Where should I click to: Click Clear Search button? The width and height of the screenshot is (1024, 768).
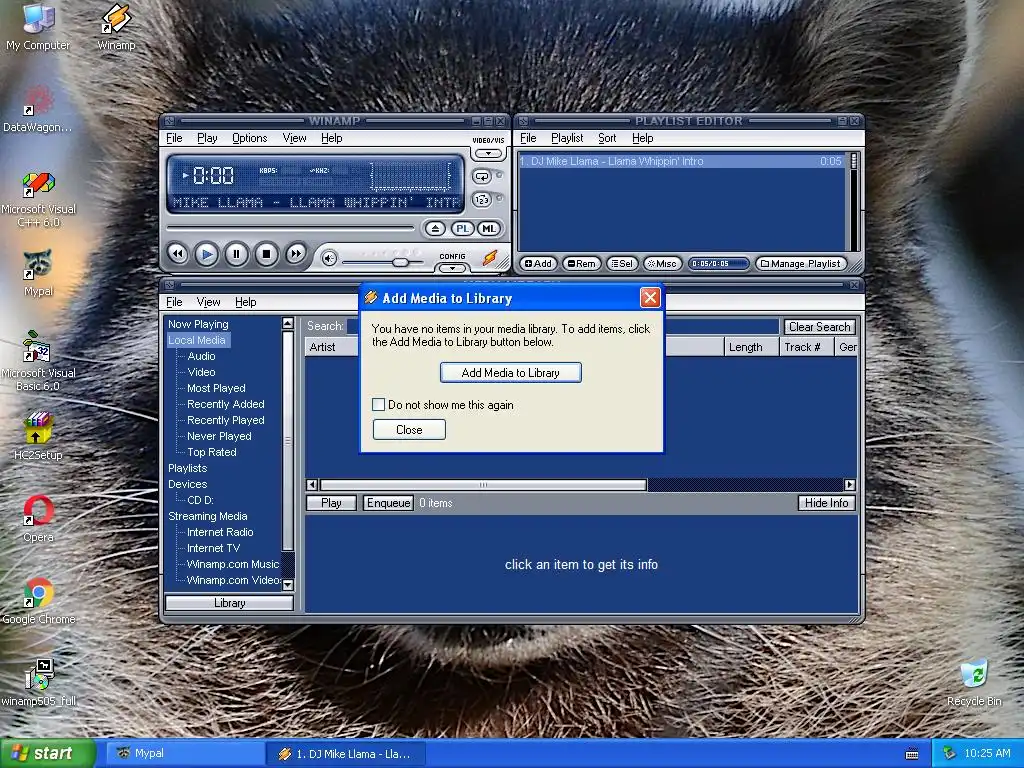(x=820, y=327)
